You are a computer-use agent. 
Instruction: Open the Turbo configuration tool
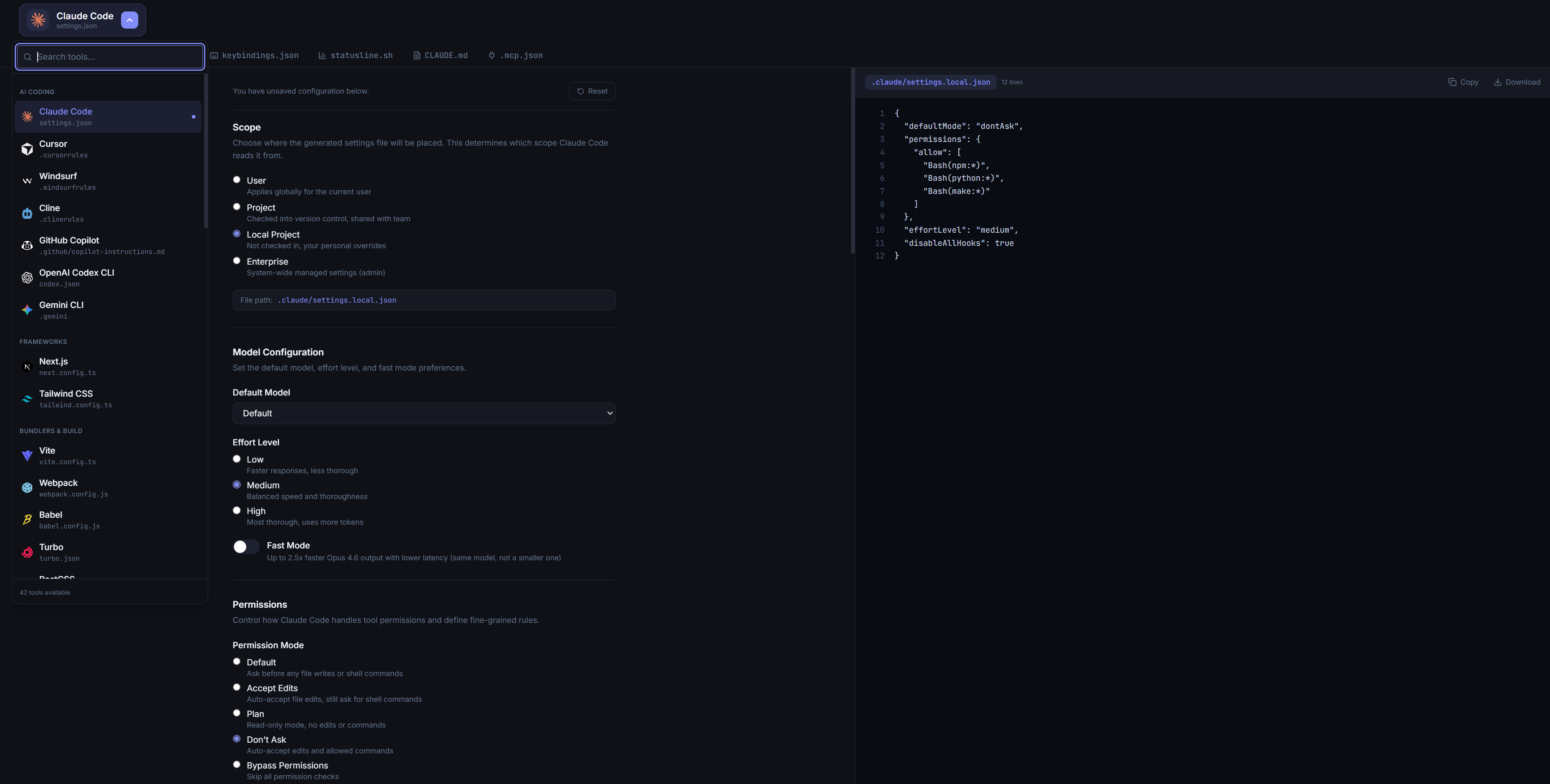point(108,552)
